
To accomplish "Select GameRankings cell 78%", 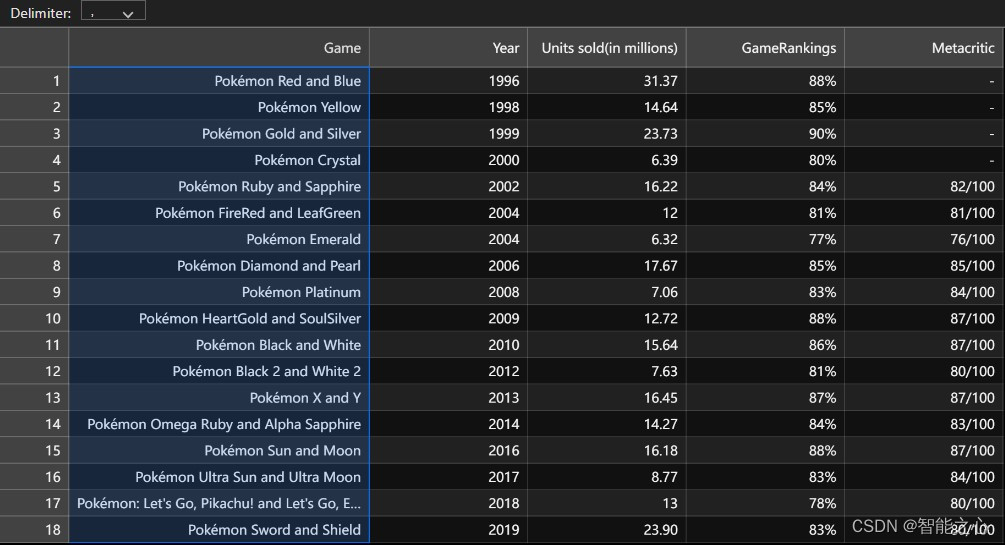I will [x=765, y=503].
